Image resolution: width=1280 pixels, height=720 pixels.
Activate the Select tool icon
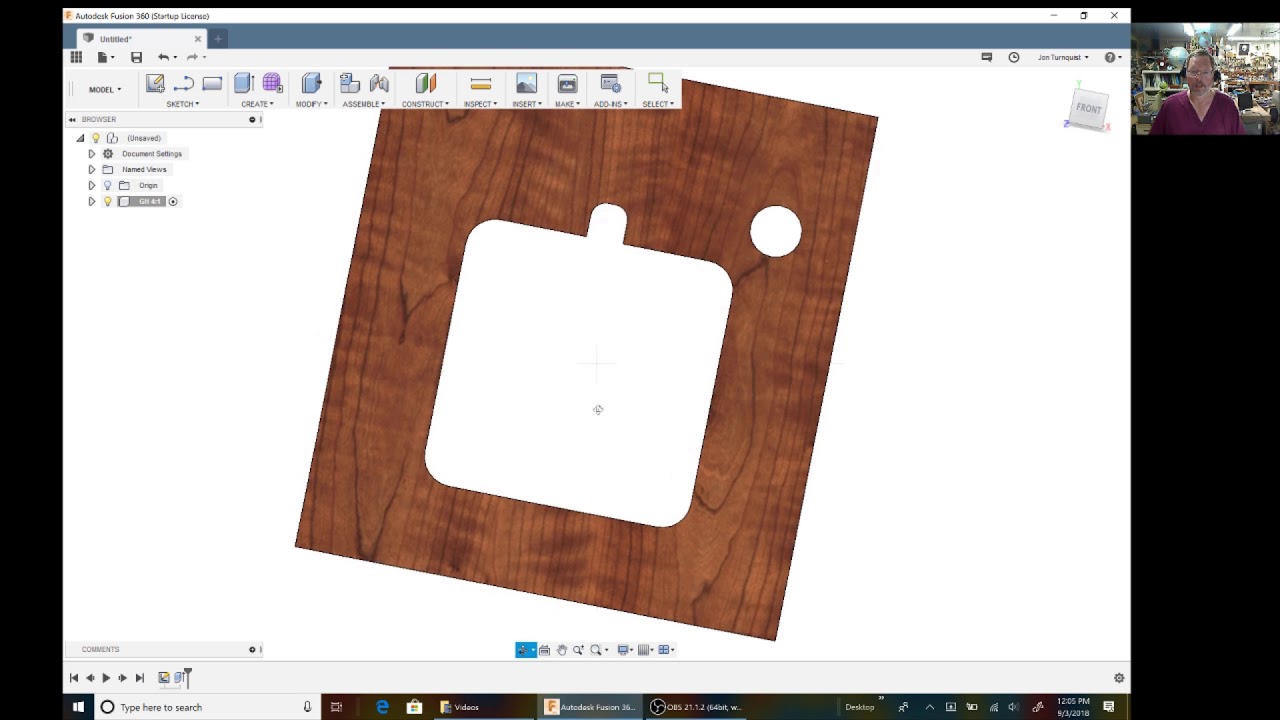(658, 84)
